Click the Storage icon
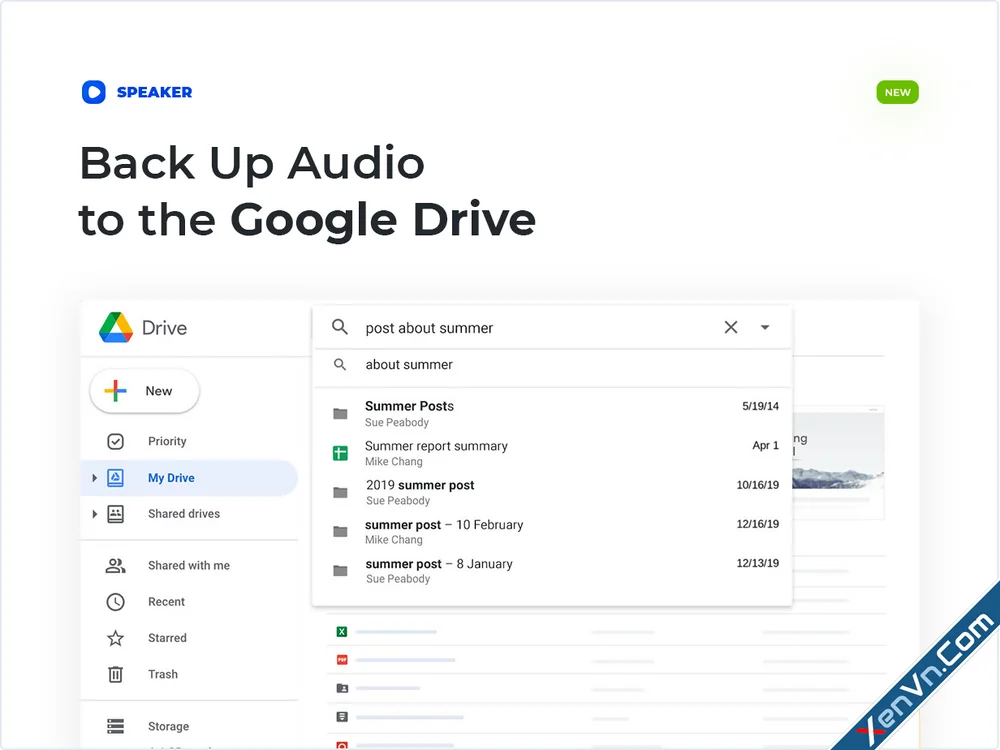 tap(115, 726)
